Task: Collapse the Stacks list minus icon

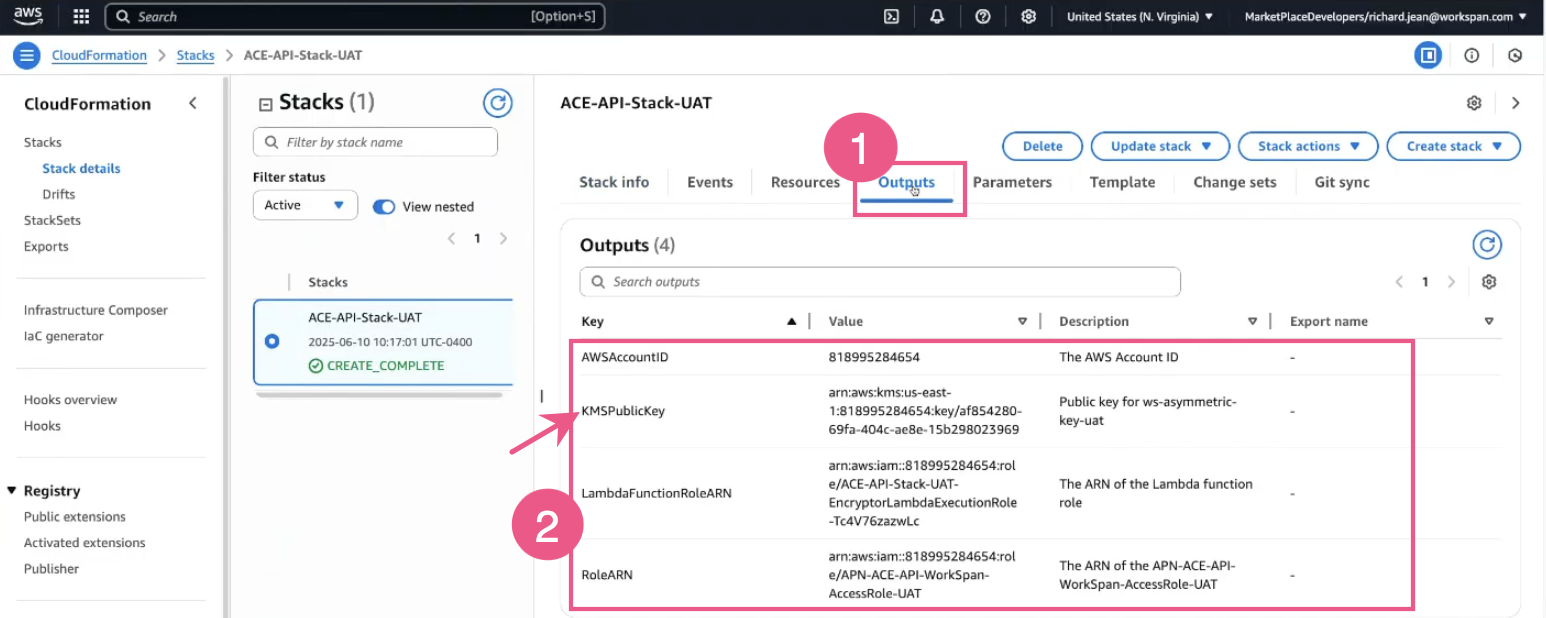Action: [265, 104]
